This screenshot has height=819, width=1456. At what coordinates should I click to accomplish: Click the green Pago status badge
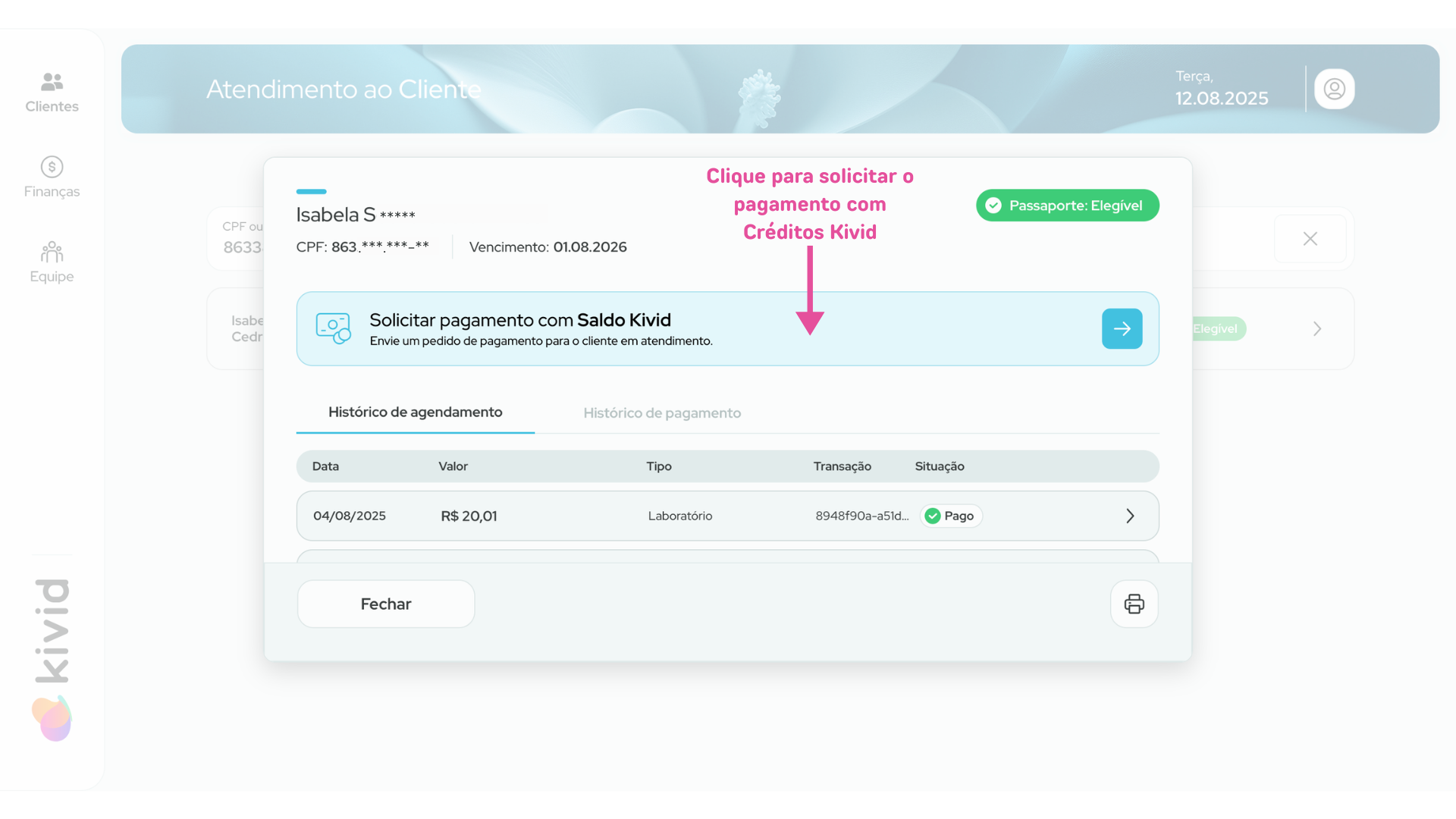click(x=951, y=516)
